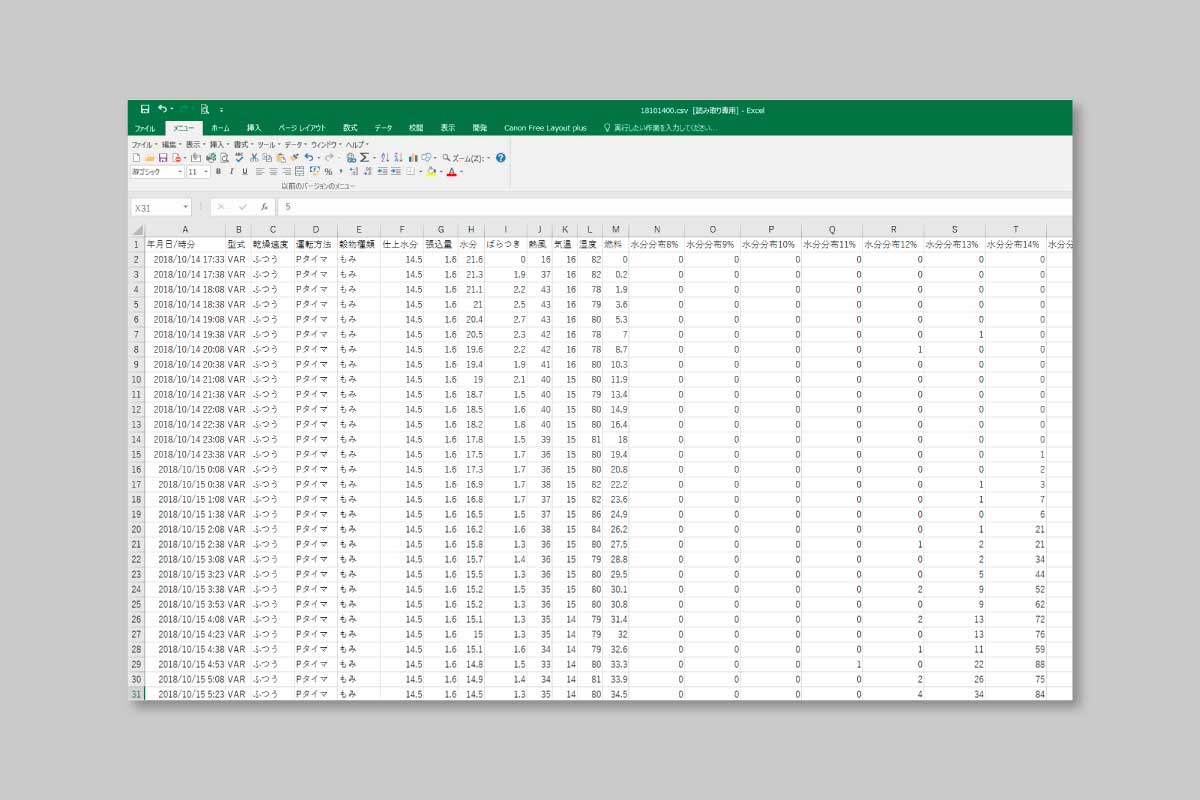Click the Paste clipboard icon
The height and width of the screenshot is (800, 1200).
[280, 158]
